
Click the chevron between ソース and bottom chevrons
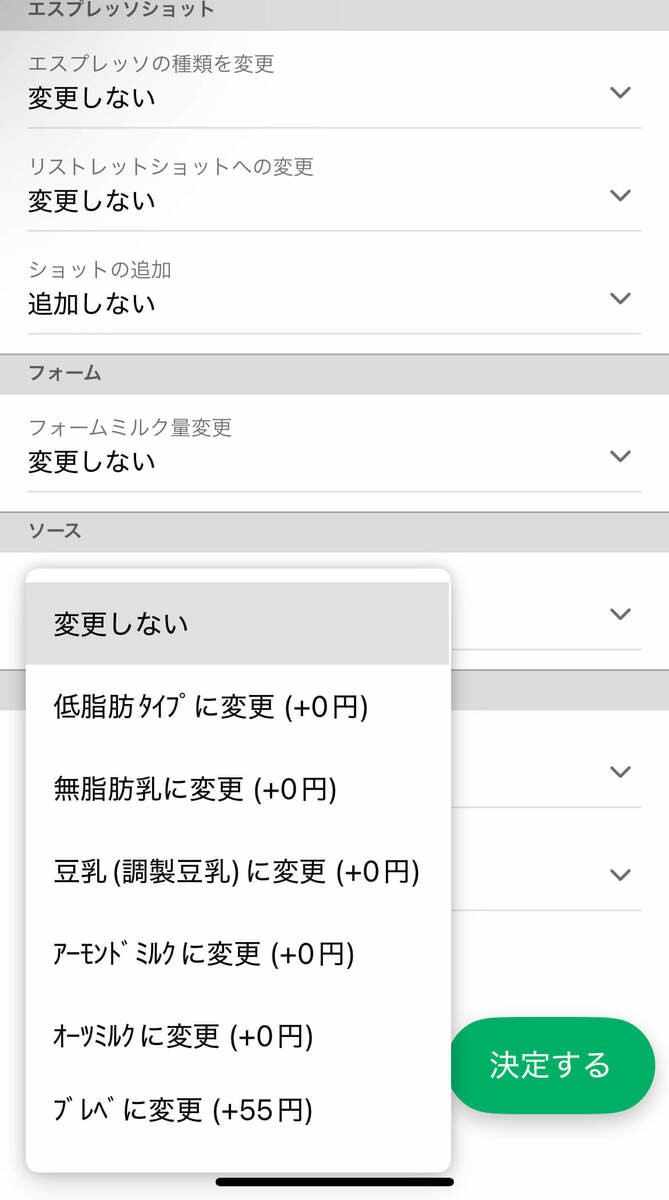[621, 772]
